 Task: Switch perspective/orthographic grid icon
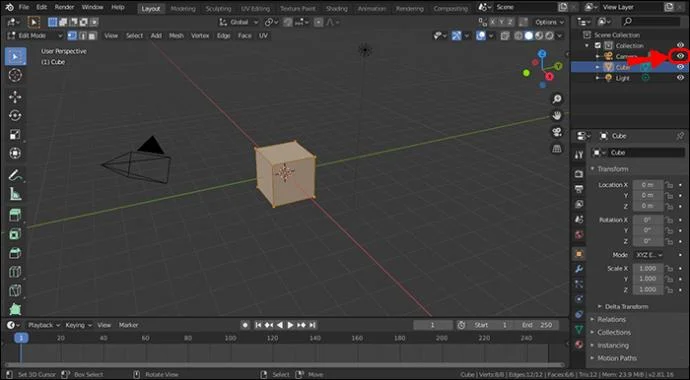coord(557,149)
